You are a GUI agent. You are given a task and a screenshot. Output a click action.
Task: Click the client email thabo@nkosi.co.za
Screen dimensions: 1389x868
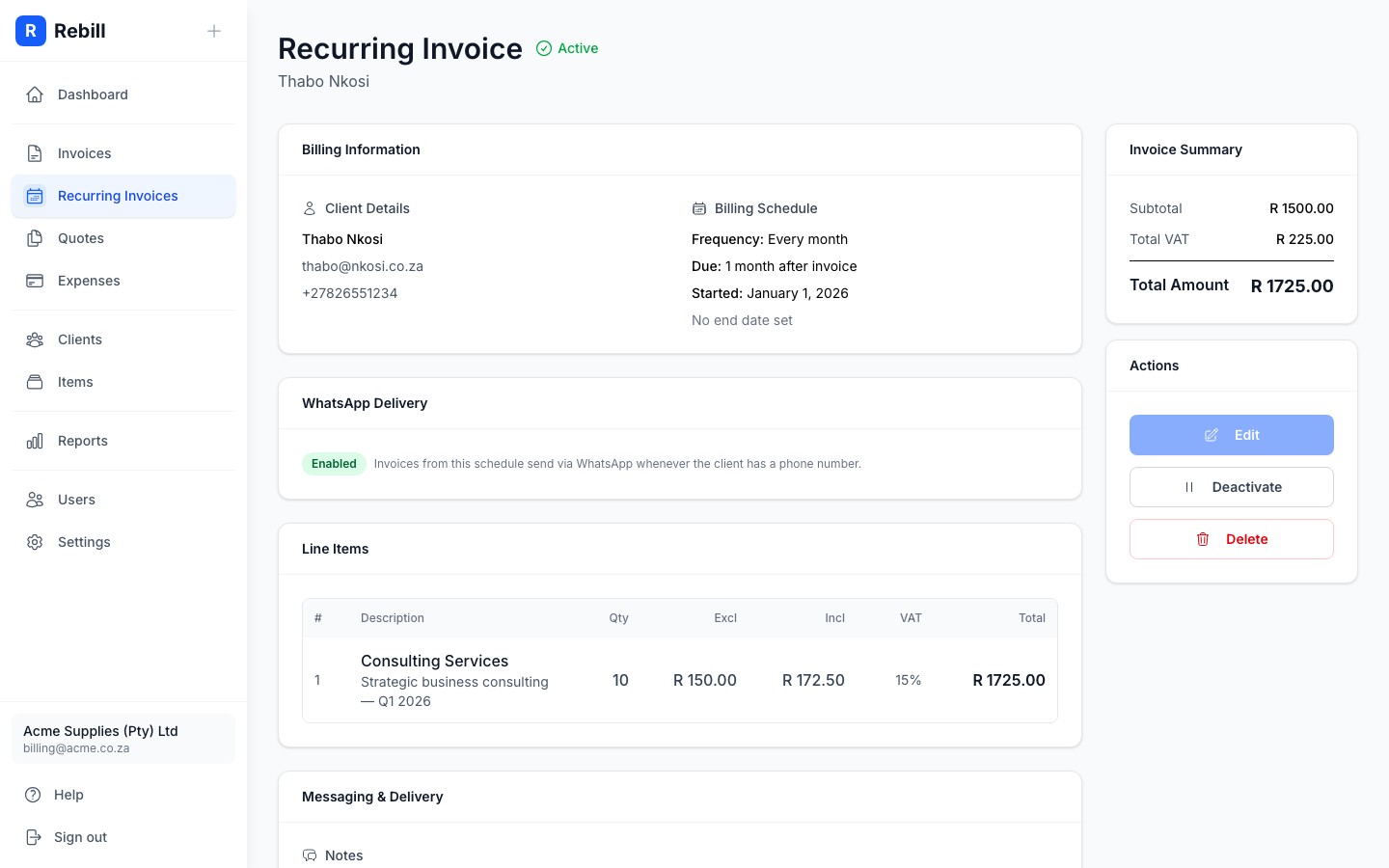click(363, 266)
